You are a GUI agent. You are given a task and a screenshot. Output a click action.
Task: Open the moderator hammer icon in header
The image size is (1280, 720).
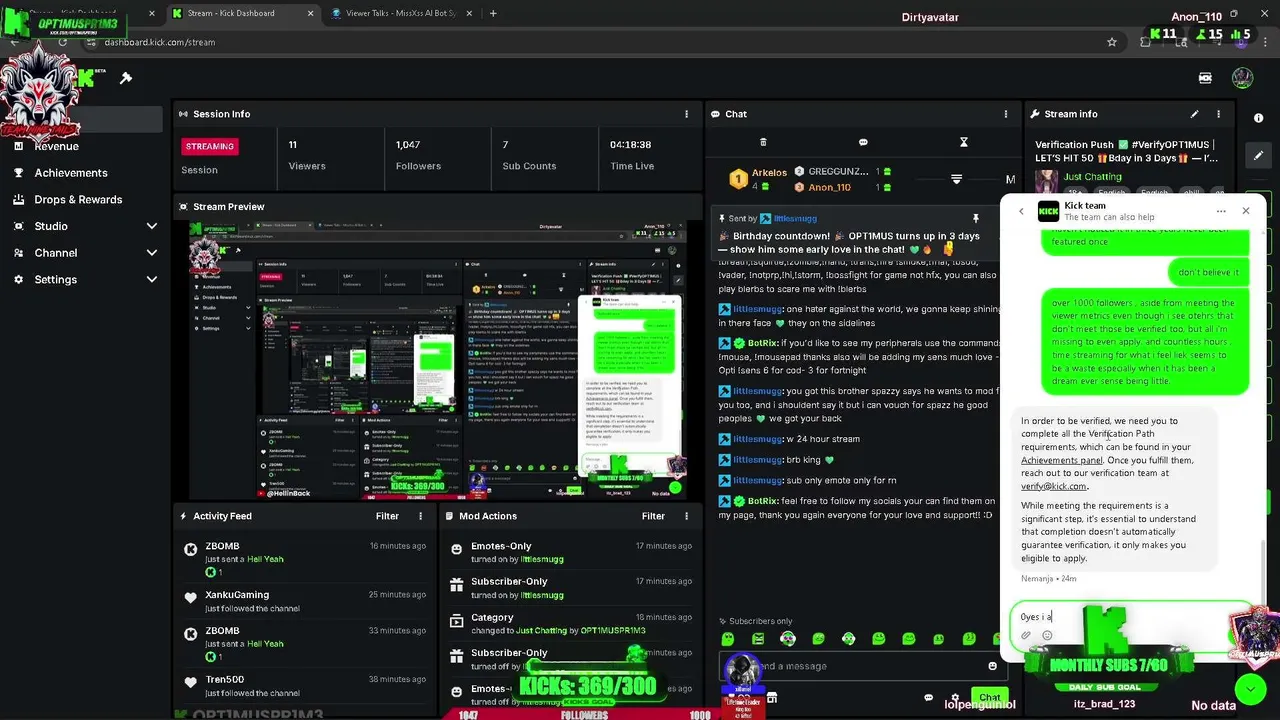[x=126, y=78]
